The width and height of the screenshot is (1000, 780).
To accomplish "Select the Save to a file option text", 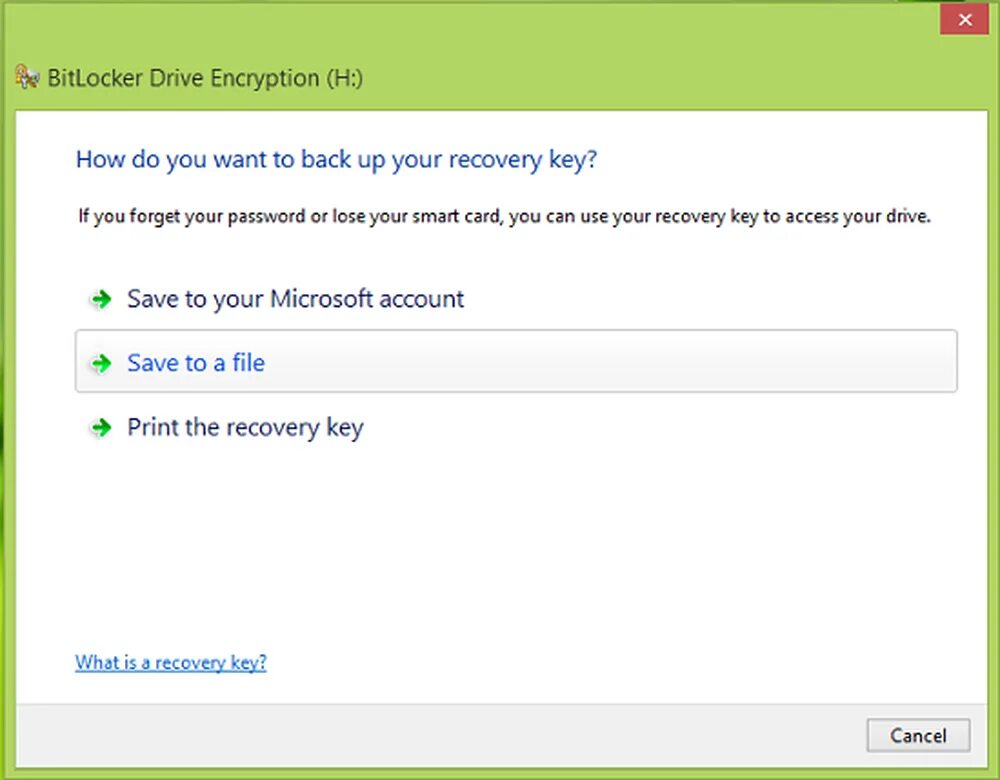I will click(x=196, y=363).
